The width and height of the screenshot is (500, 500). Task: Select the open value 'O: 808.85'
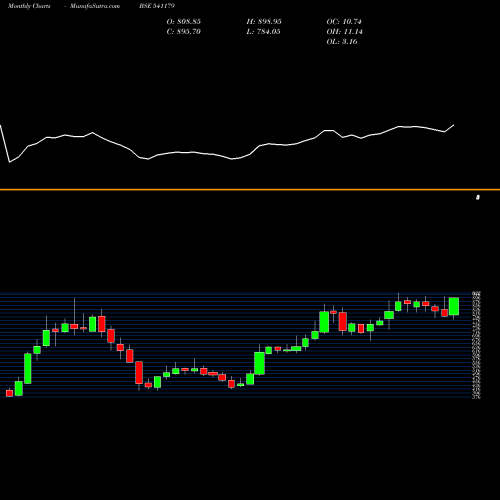point(184,22)
